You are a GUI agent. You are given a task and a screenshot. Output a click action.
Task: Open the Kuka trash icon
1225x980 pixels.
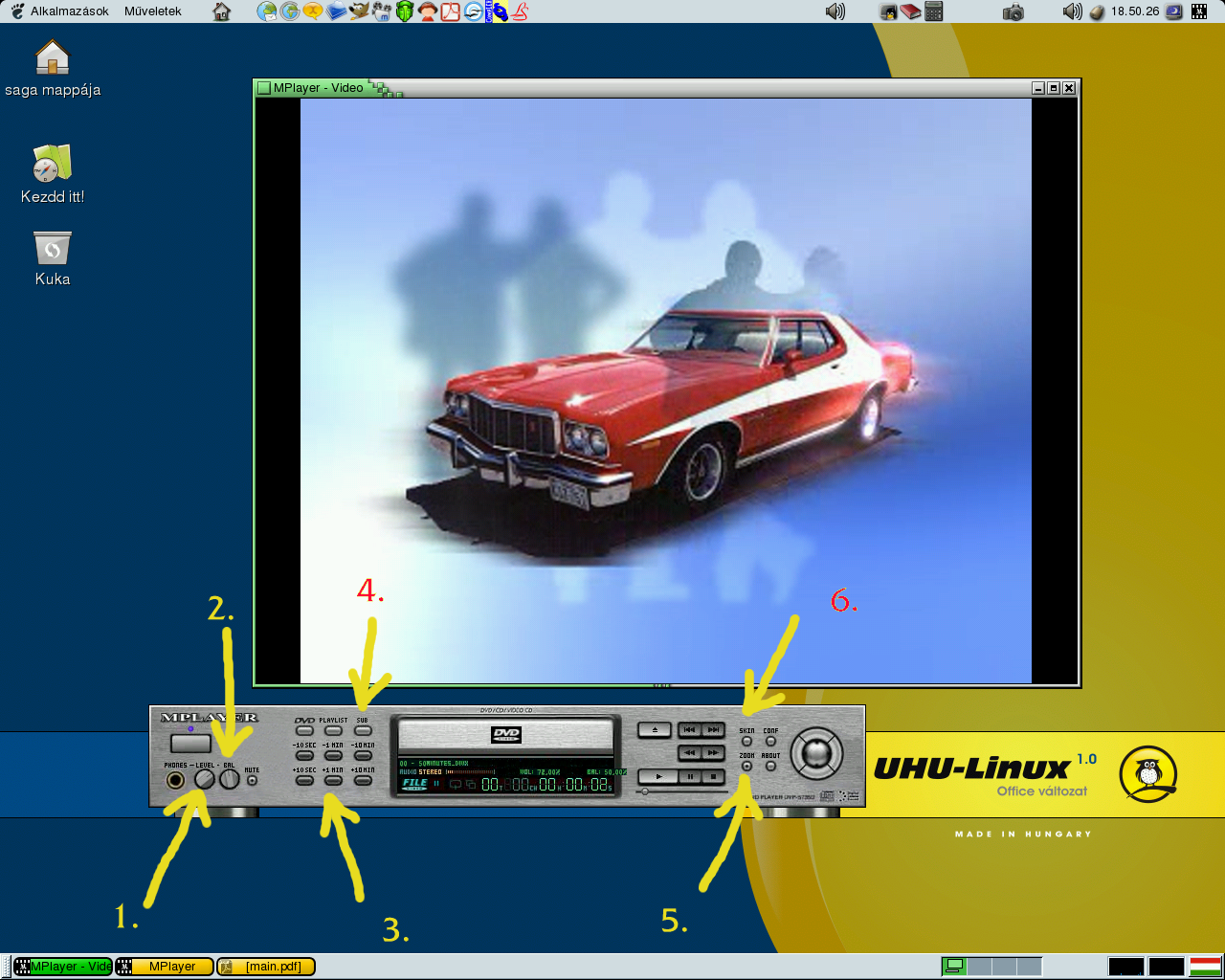(x=53, y=258)
